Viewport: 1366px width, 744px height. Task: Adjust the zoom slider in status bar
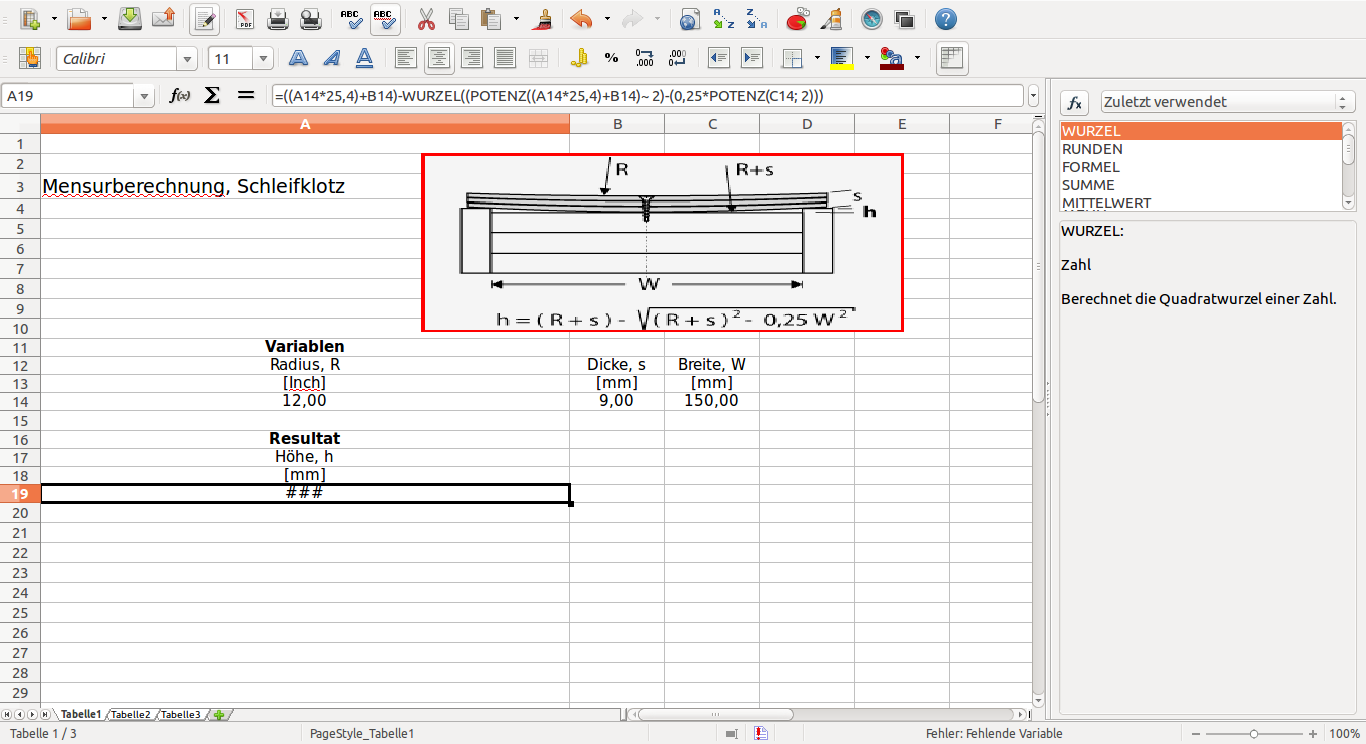tap(1254, 734)
